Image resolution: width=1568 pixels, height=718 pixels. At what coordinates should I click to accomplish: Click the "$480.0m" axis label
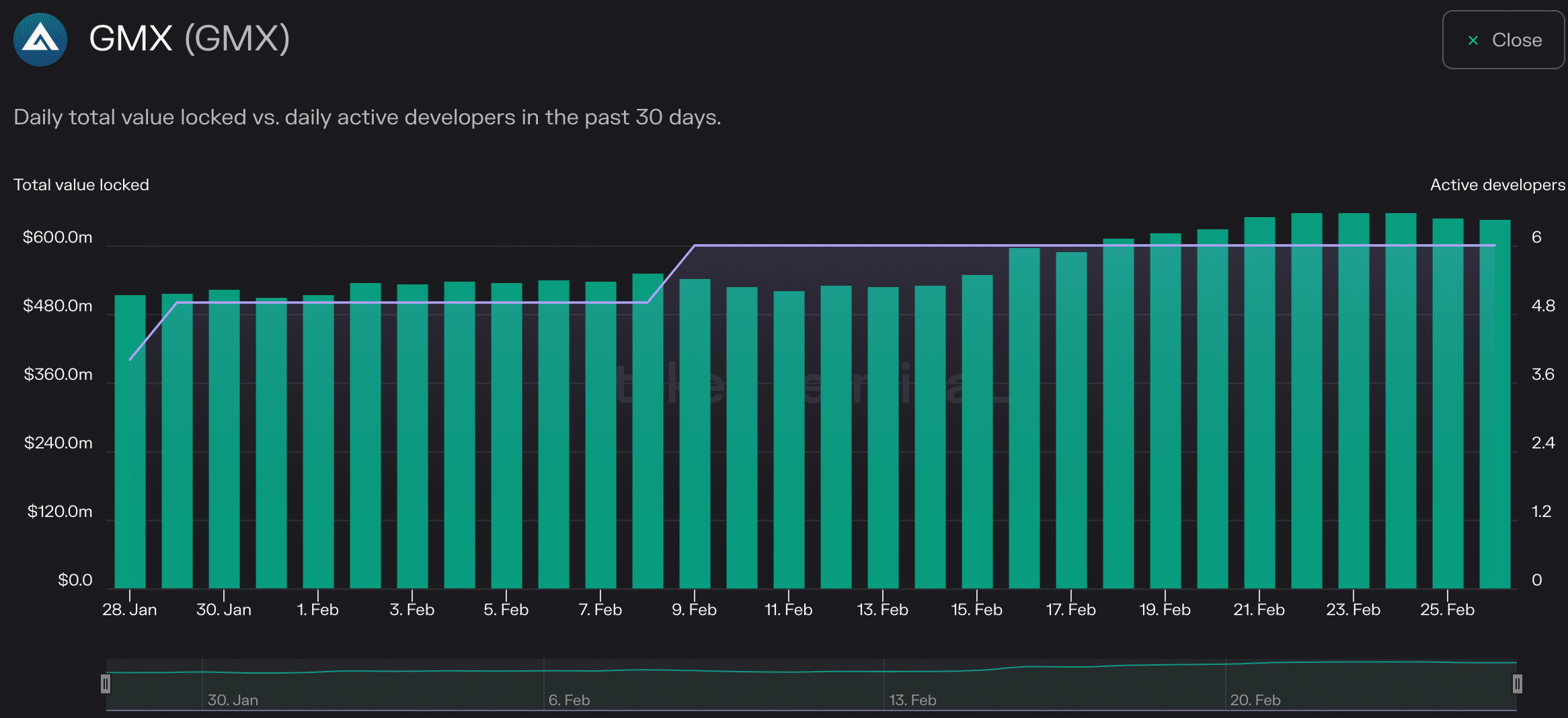coord(58,306)
